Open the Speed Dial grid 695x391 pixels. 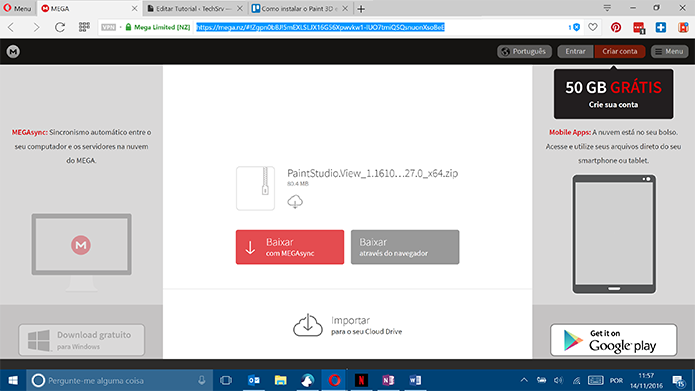point(84,27)
